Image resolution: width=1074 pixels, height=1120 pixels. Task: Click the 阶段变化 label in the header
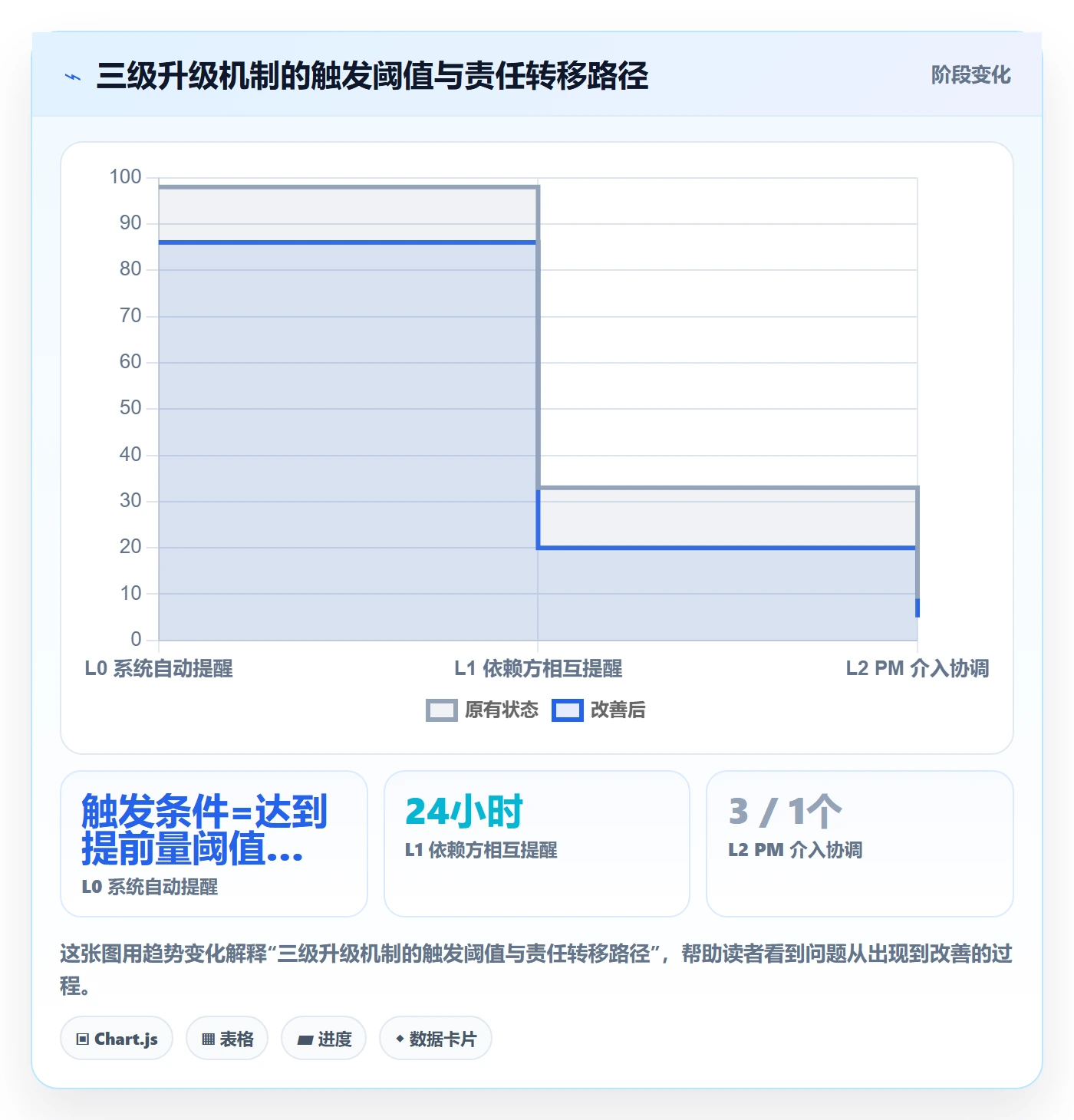click(x=970, y=75)
